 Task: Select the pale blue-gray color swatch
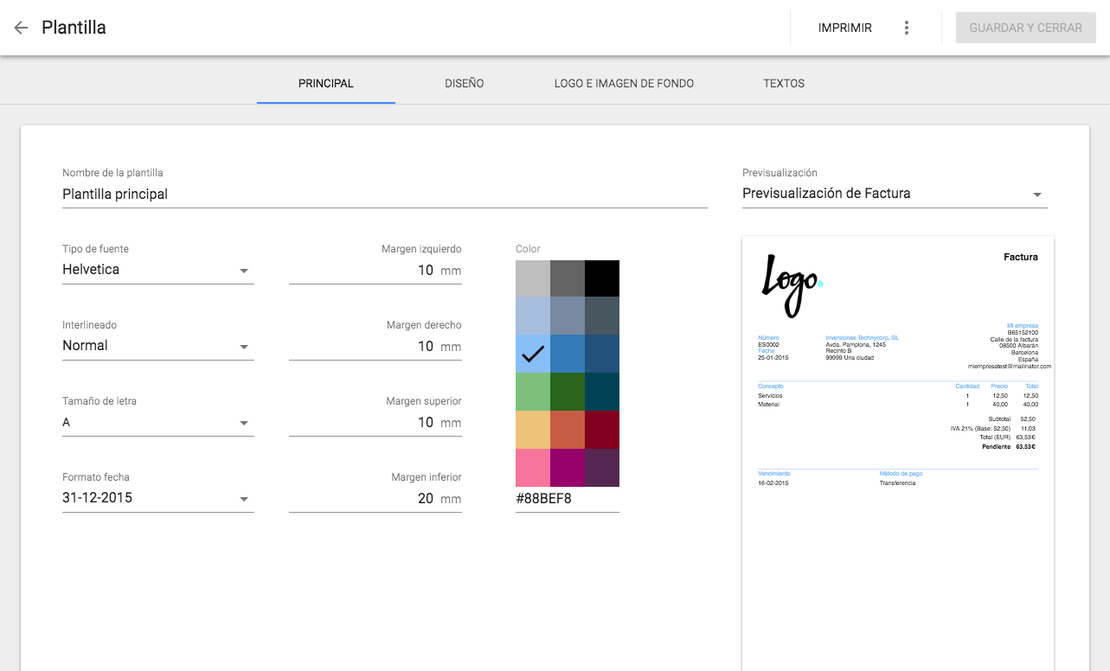[x=532, y=316]
